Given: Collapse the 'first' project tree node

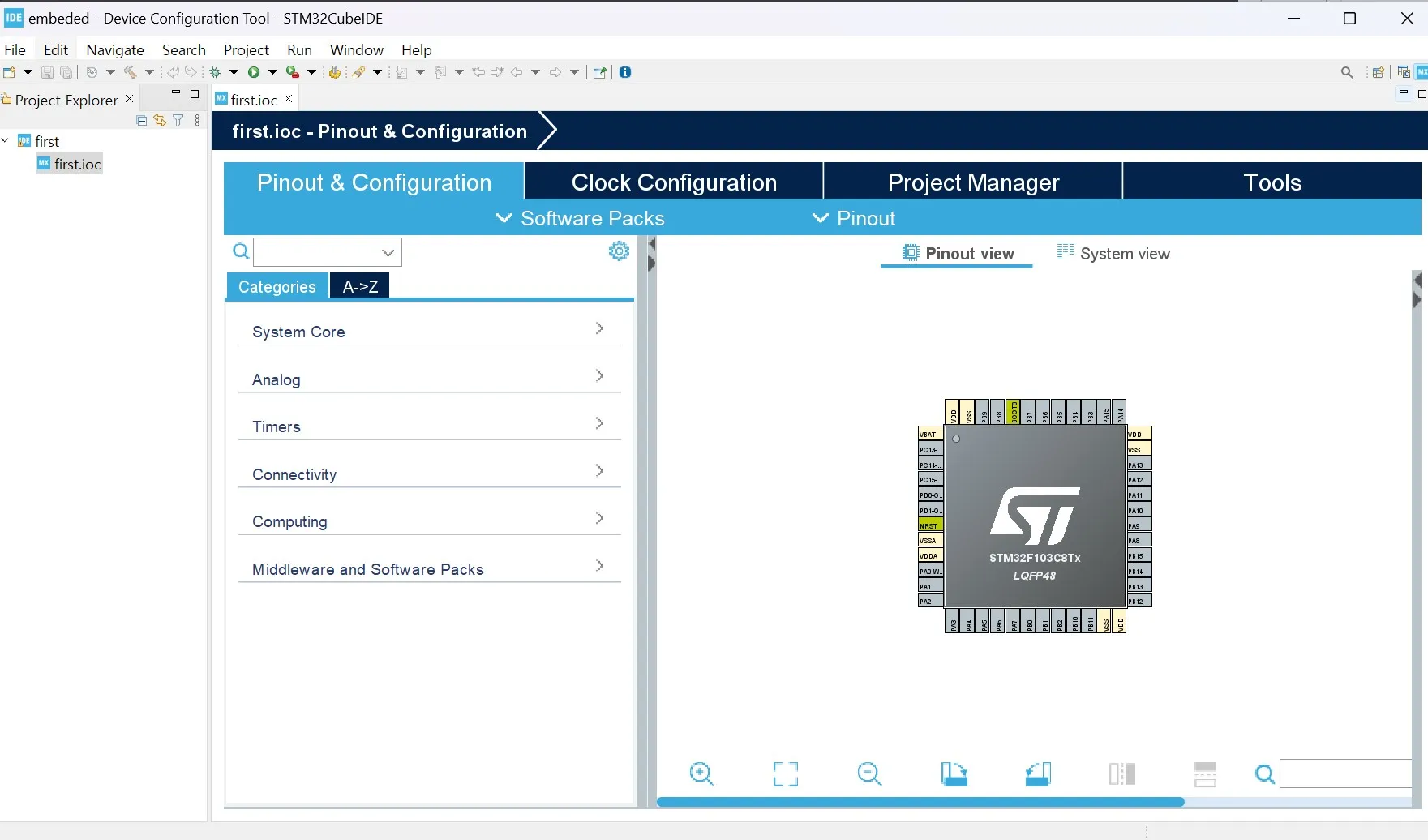Looking at the screenshot, I should tap(6, 140).
